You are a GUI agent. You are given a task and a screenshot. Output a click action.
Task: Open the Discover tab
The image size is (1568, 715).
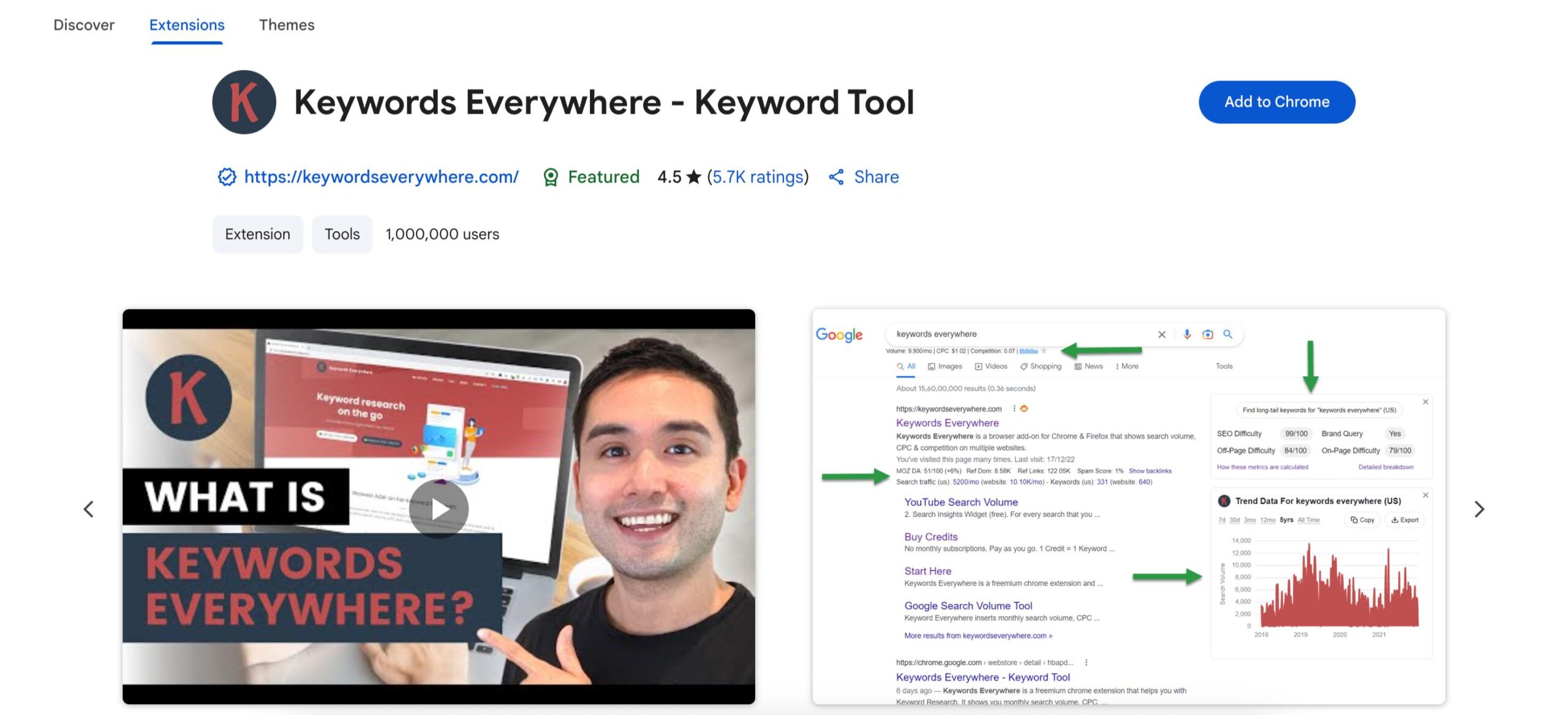[84, 25]
